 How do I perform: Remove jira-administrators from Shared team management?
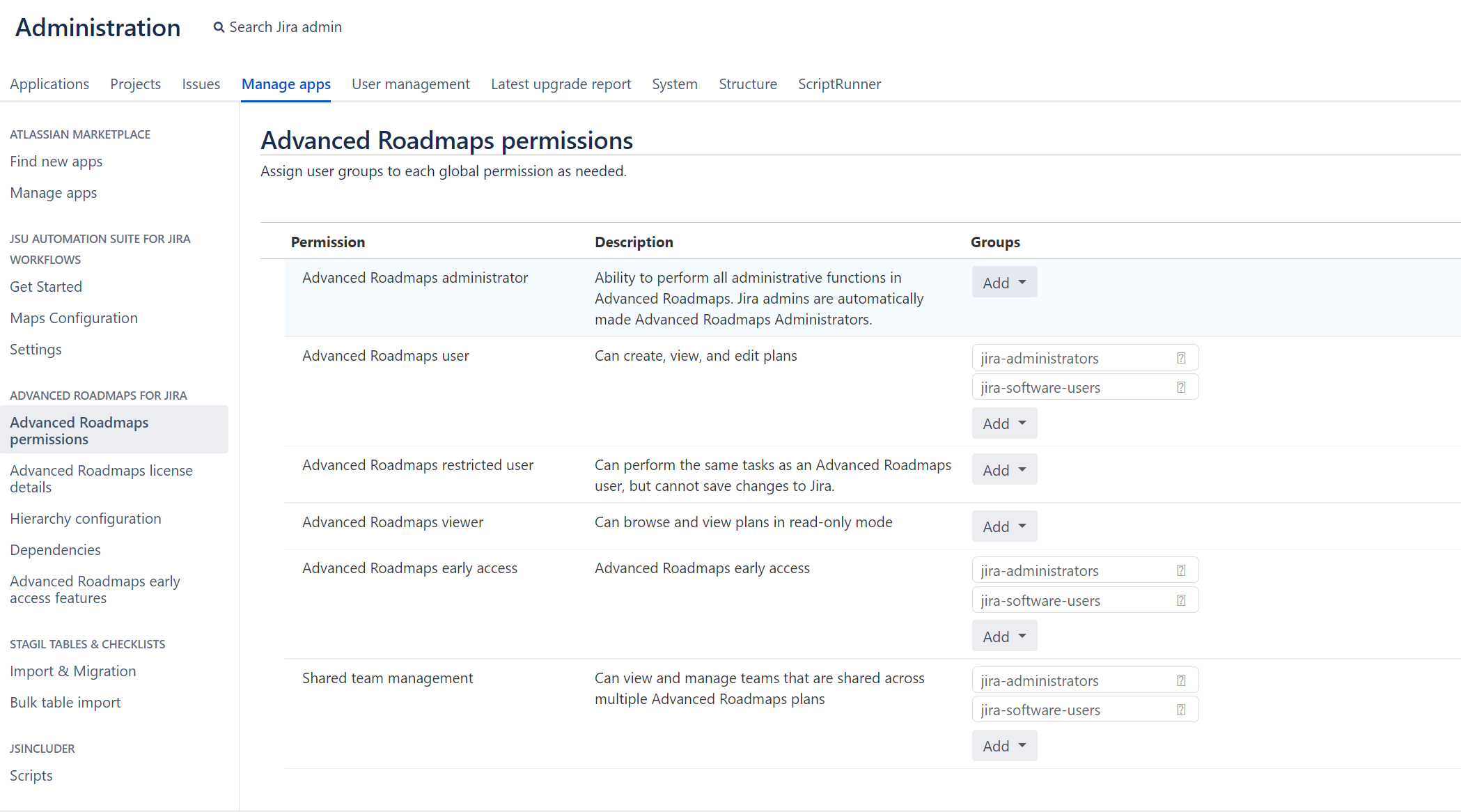point(1181,680)
